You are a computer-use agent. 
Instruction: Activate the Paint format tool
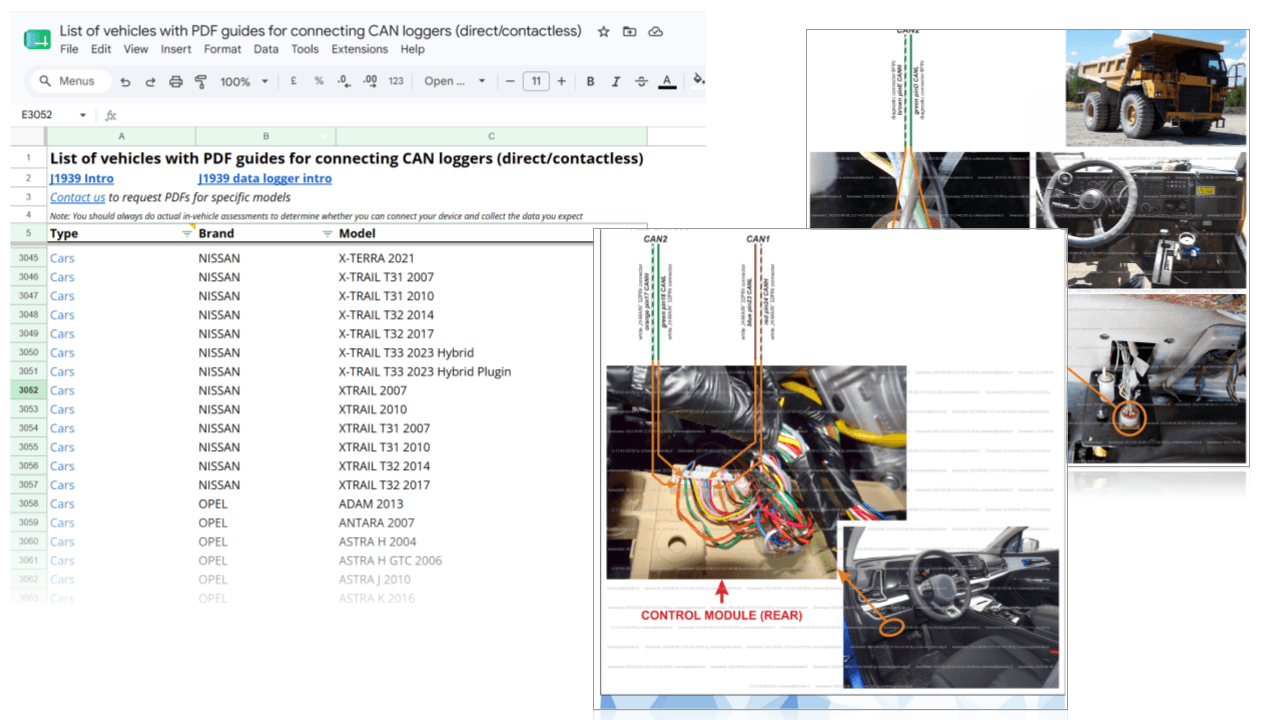pos(200,82)
